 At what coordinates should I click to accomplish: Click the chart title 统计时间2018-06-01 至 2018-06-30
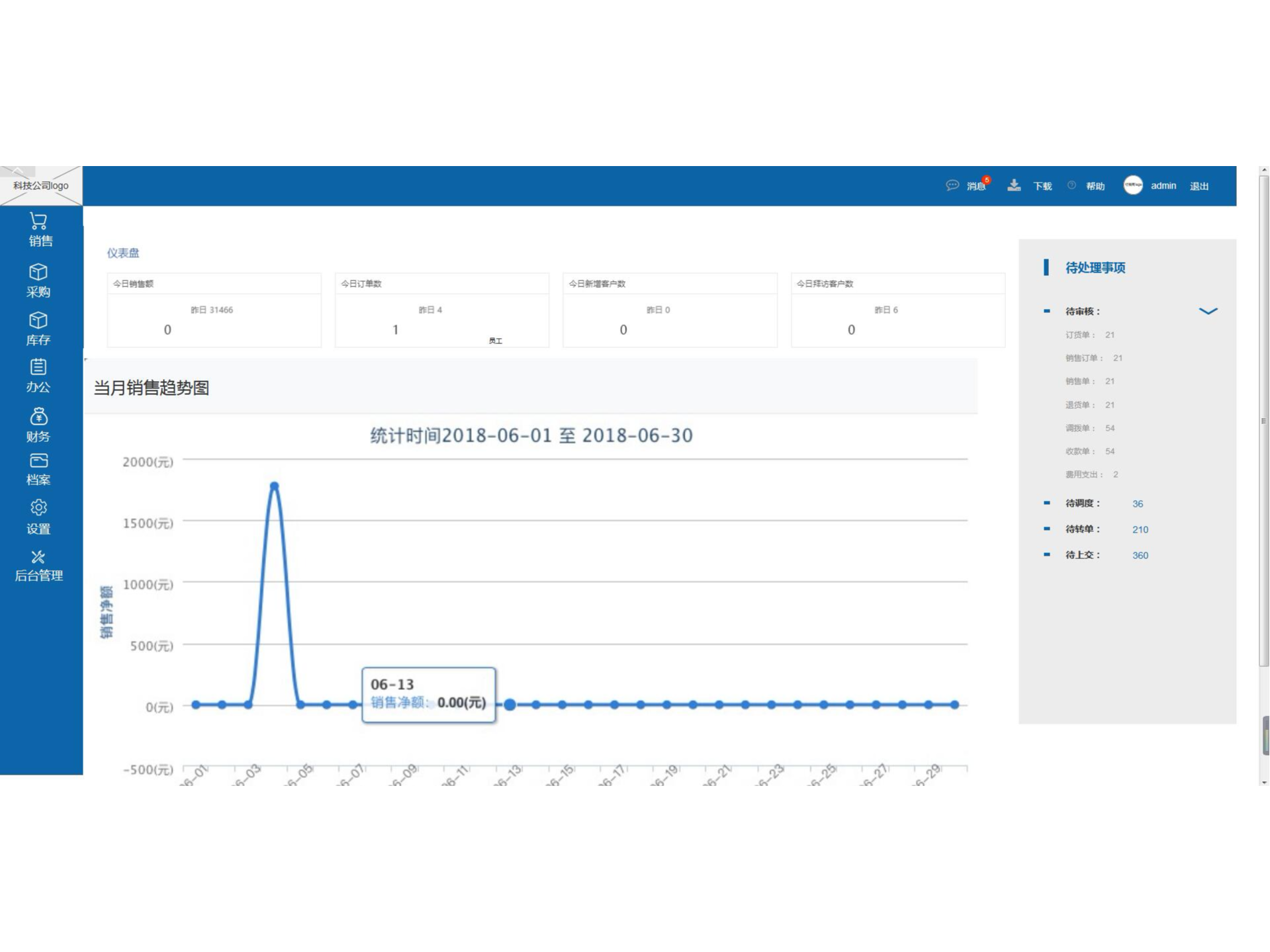click(531, 435)
